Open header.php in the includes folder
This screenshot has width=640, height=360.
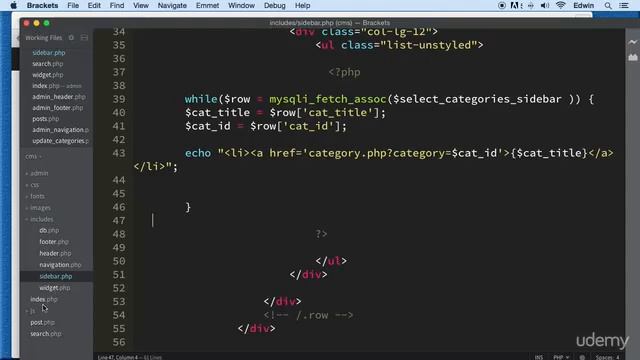(55, 253)
